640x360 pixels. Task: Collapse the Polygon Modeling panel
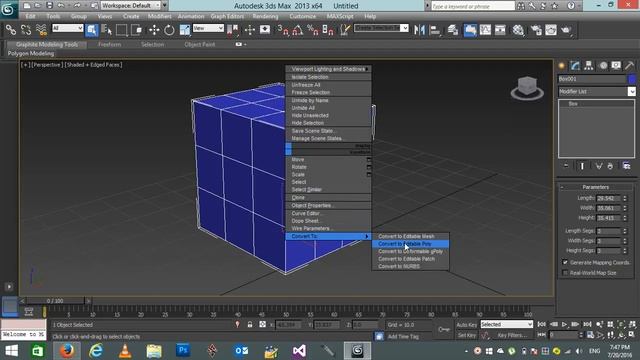tap(31, 53)
